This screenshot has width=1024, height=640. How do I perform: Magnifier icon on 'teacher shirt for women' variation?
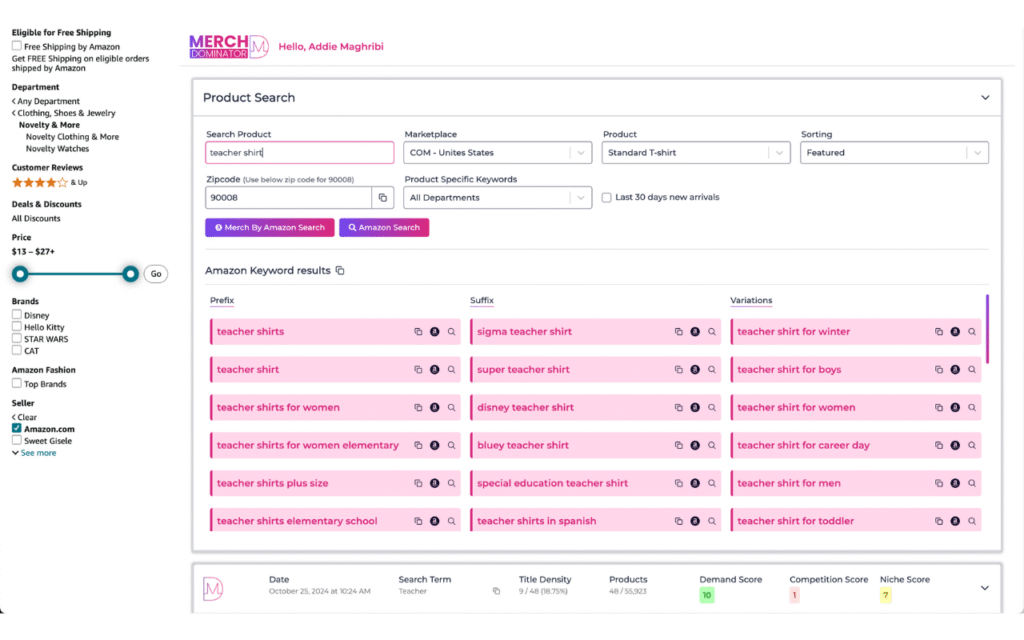point(972,408)
